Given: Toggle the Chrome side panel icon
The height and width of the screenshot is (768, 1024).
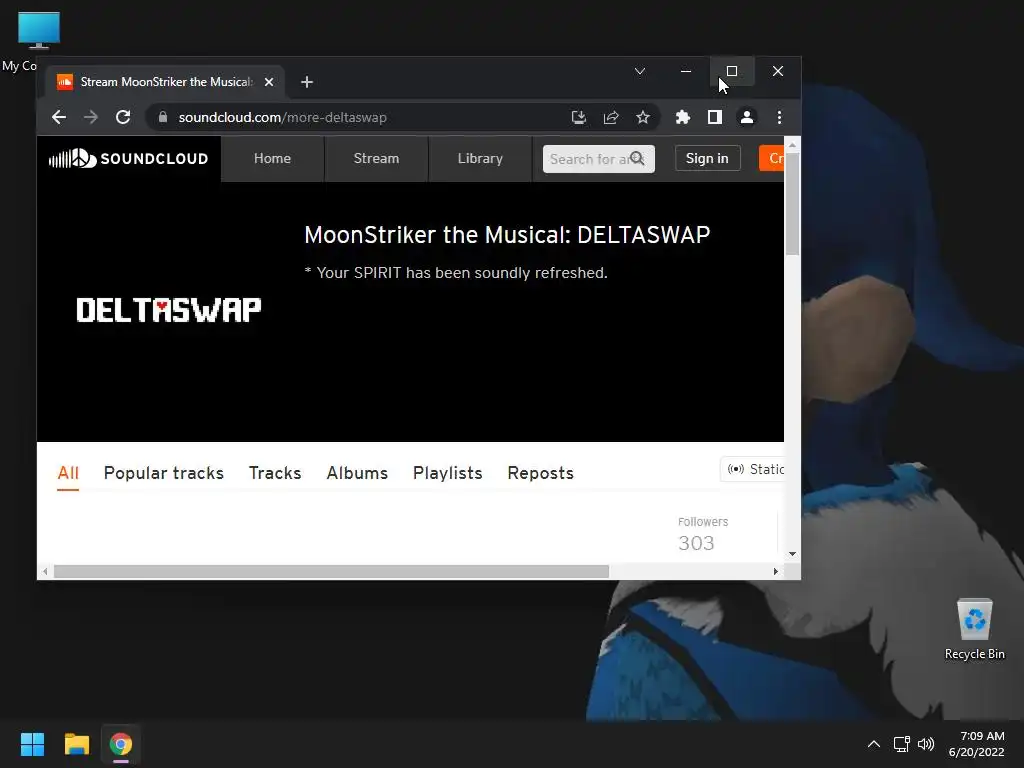Looking at the screenshot, I should pos(714,118).
